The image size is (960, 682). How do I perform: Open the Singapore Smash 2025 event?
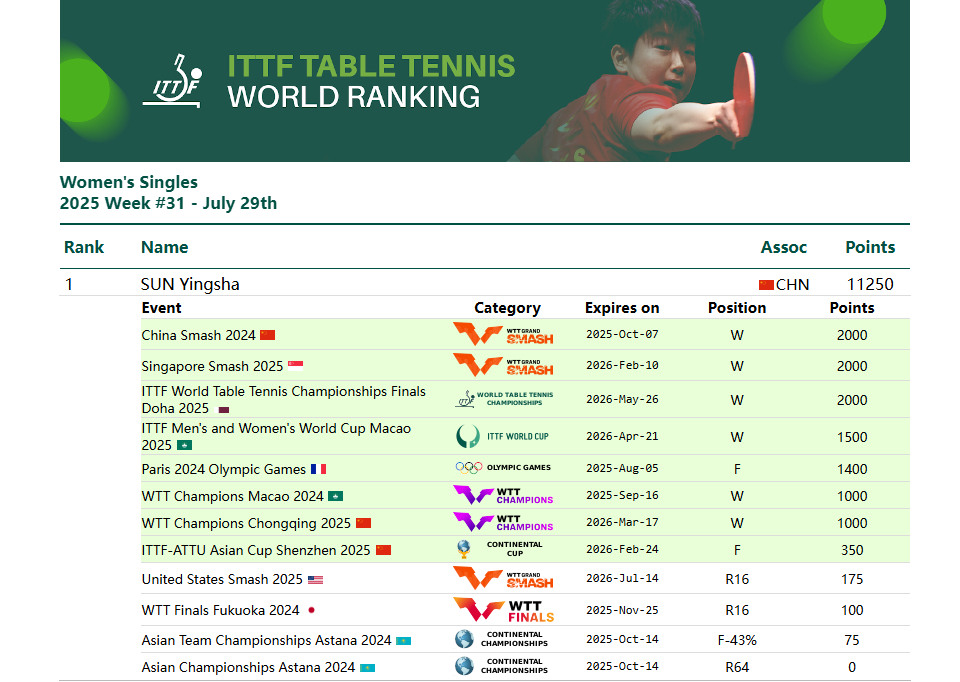[212, 366]
